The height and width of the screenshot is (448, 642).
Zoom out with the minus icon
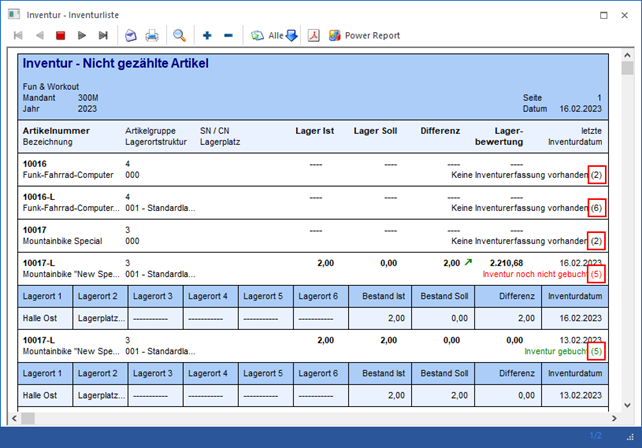coord(228,36)
